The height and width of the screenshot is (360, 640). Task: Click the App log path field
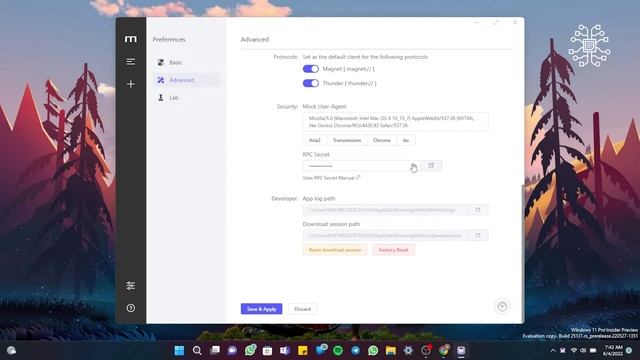[386, 210]
